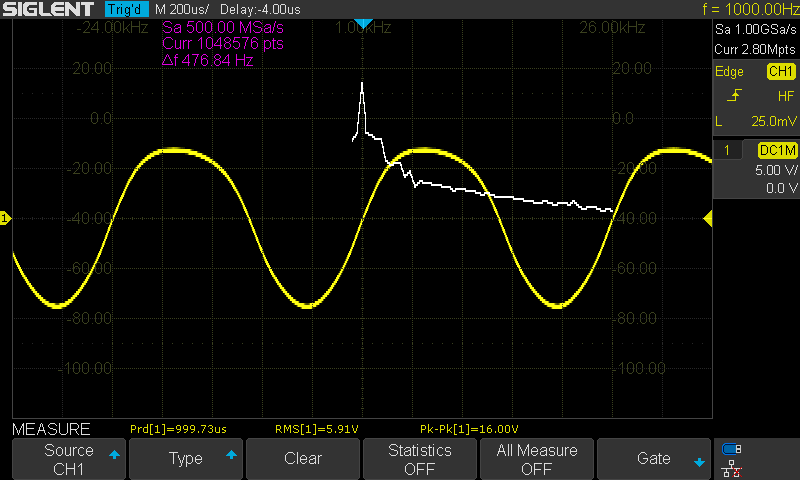Screen dimensions: 800x480
Task: Click the channel 1 ground marker at left edge
Action: click(x=5, y=218)
